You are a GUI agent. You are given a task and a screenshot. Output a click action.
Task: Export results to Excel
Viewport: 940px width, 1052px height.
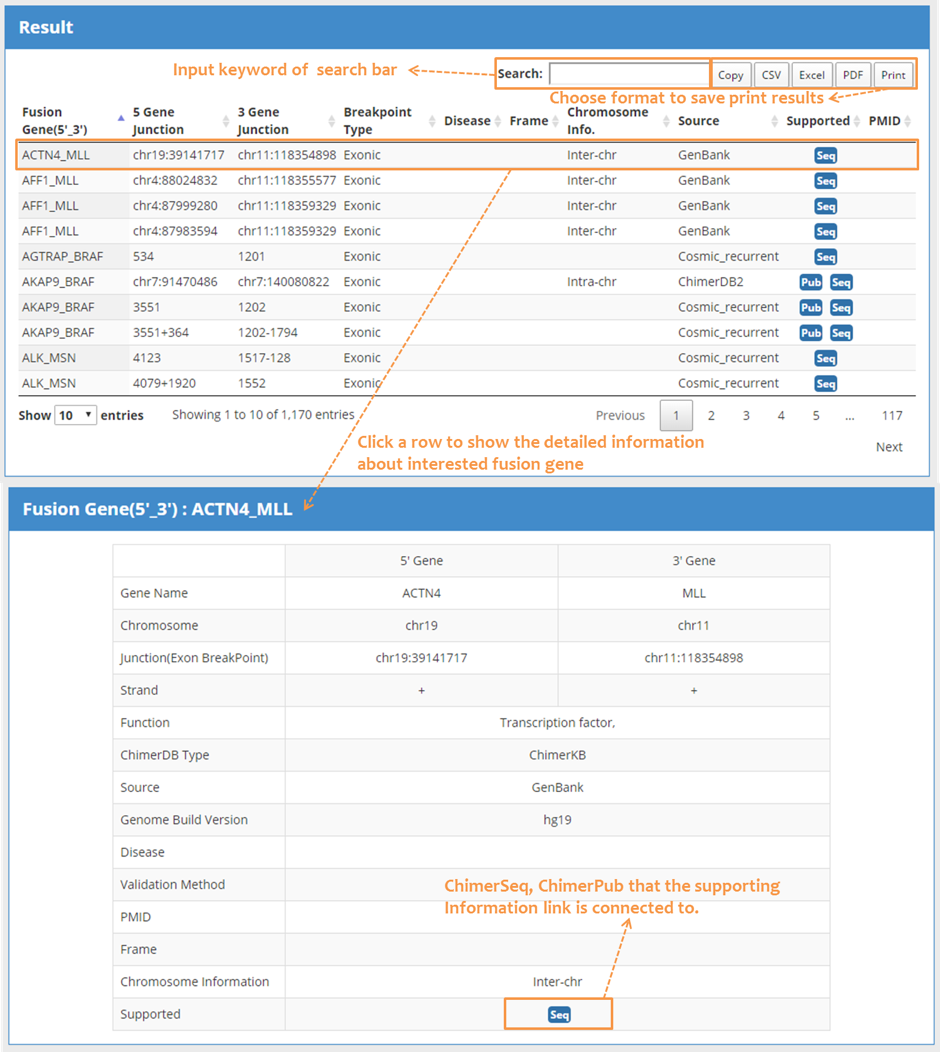pos(812,75)
